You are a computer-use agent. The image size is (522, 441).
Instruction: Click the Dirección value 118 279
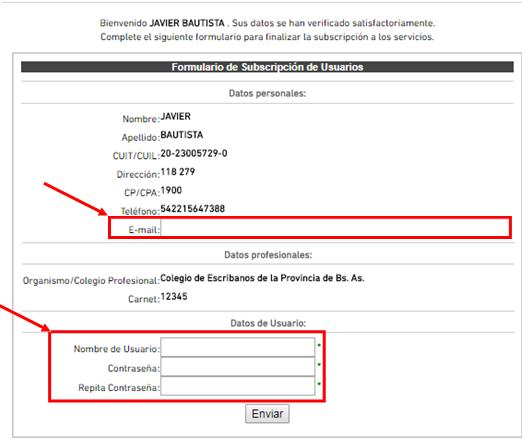pos(178,172)
